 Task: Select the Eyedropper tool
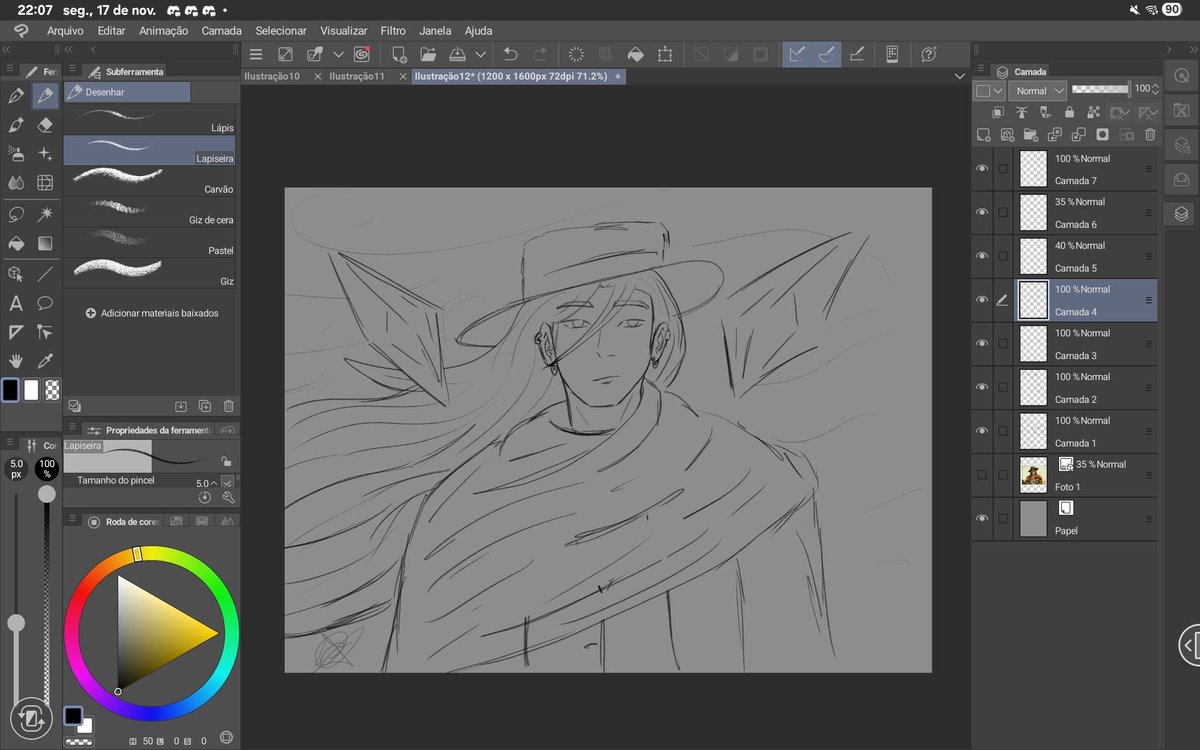click(45, 361)
